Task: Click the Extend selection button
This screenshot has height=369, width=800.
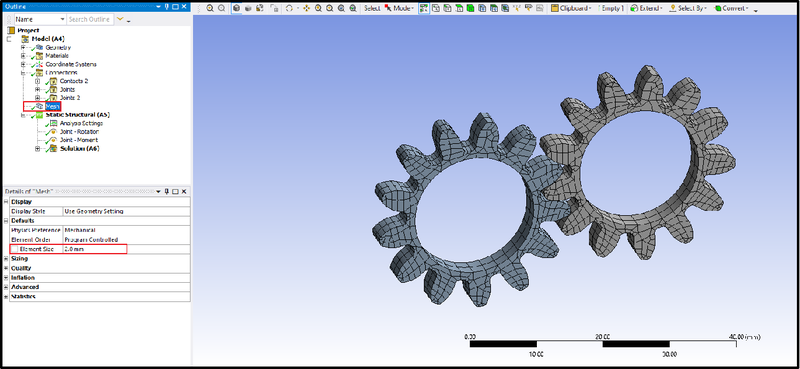Action: pos(646,8)
